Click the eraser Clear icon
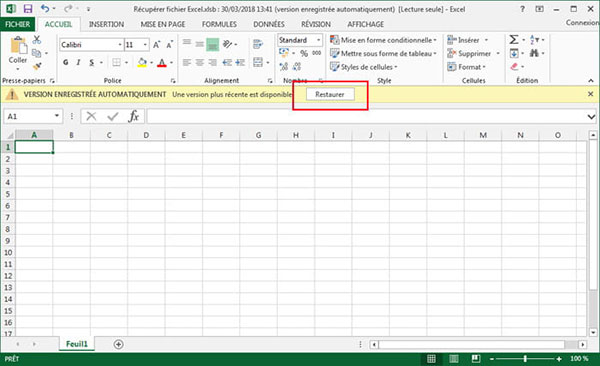The width and height of the screenshot is (600, 366). pyautogui.click(x=514, y=67)
